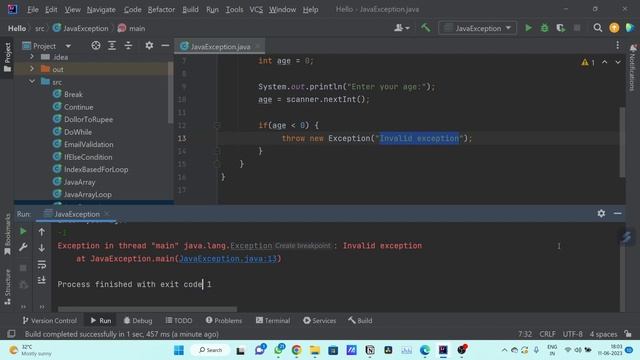Open run configuration wrench icon
Image resolution: width=640 pixels, height=360 pixels.
point(23,247)
